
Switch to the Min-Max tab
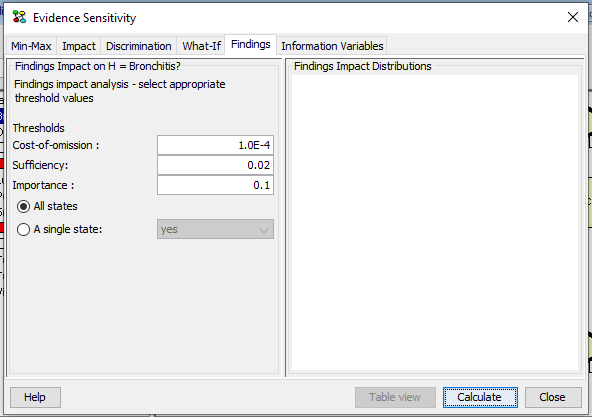31,46
